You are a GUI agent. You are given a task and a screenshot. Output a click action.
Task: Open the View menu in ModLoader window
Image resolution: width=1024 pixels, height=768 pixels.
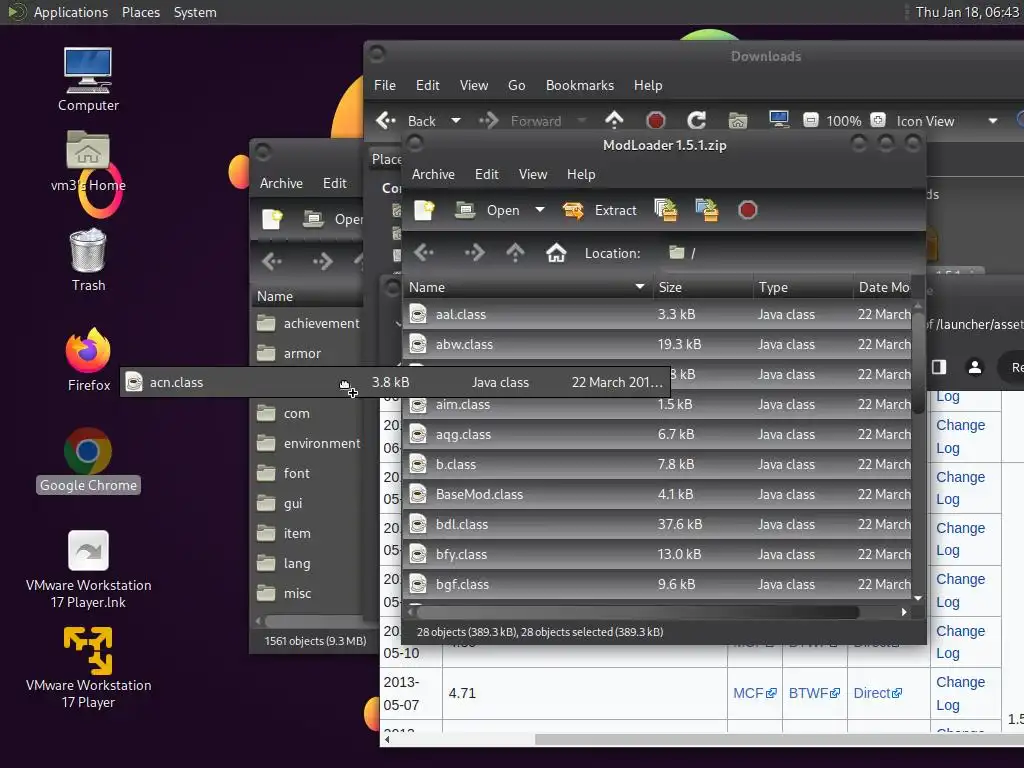click(533, 174)
